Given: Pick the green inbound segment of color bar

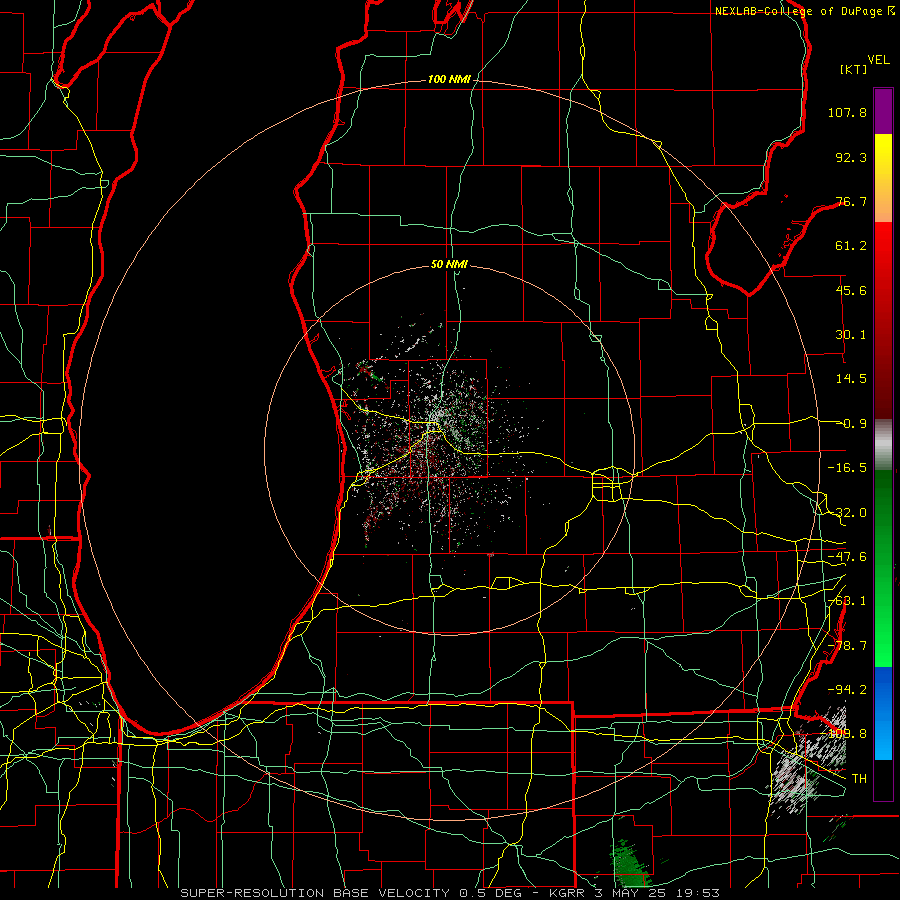Looking at the screenshot, I should (x=883, y=568).
